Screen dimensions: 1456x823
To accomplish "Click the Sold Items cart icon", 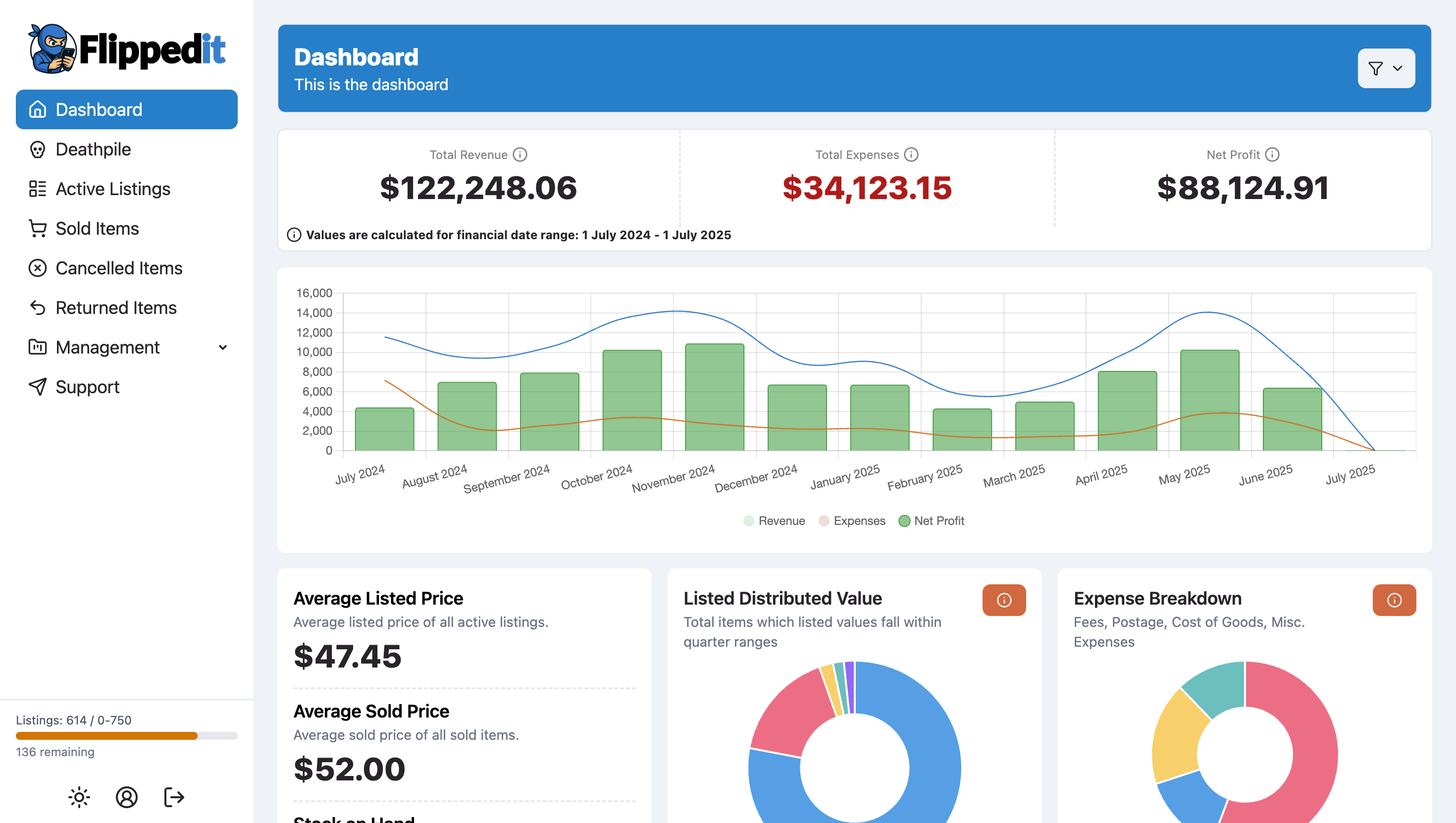I will coord(37,228).
